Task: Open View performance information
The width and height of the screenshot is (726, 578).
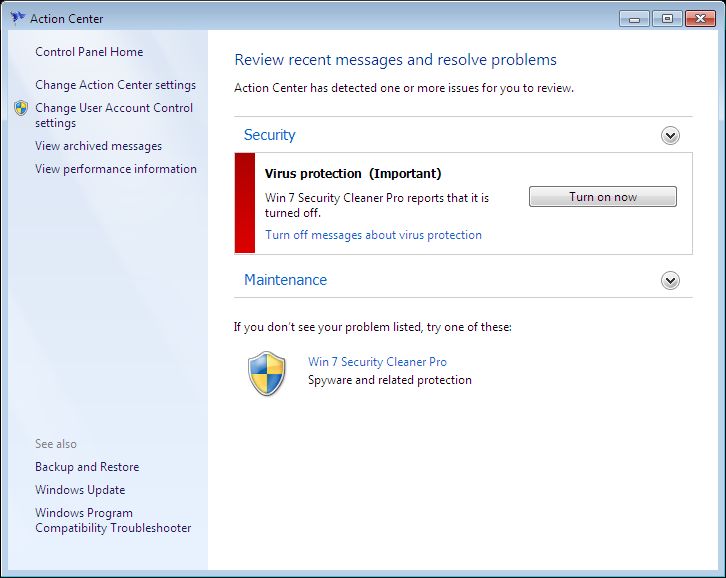Action: point(115,169)
